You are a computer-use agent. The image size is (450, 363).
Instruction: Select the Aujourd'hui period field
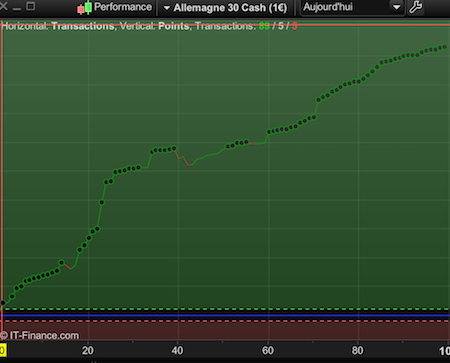pos(353,7)
